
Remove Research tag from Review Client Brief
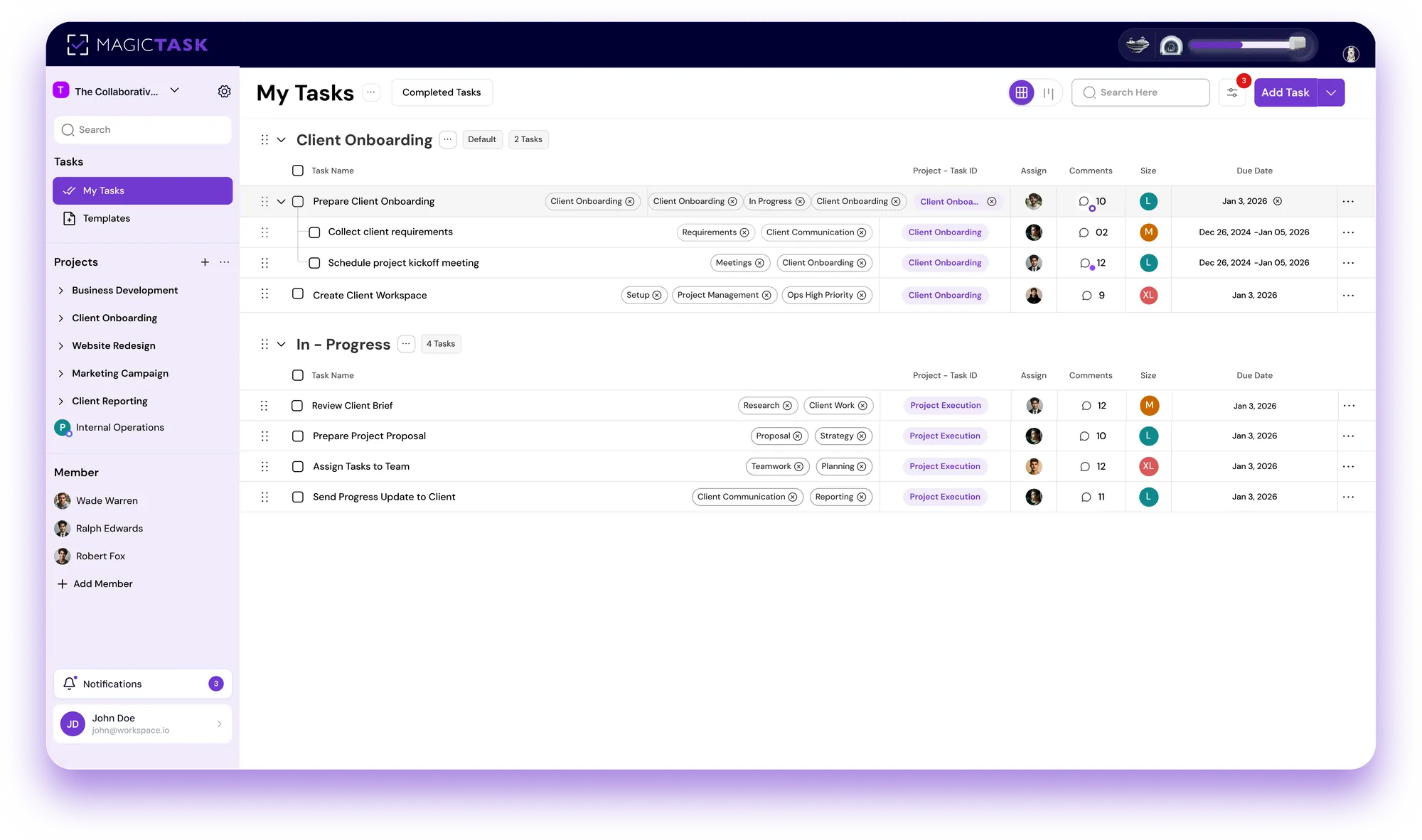[x=787, y=406]
